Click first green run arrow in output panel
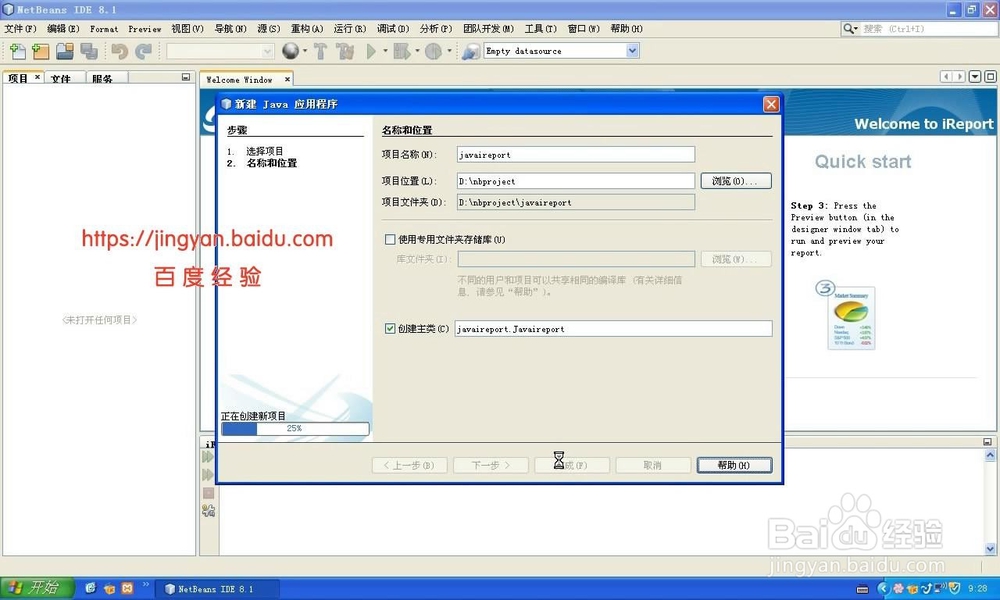This screenshot has height=600, width=1000. (208, 457)
